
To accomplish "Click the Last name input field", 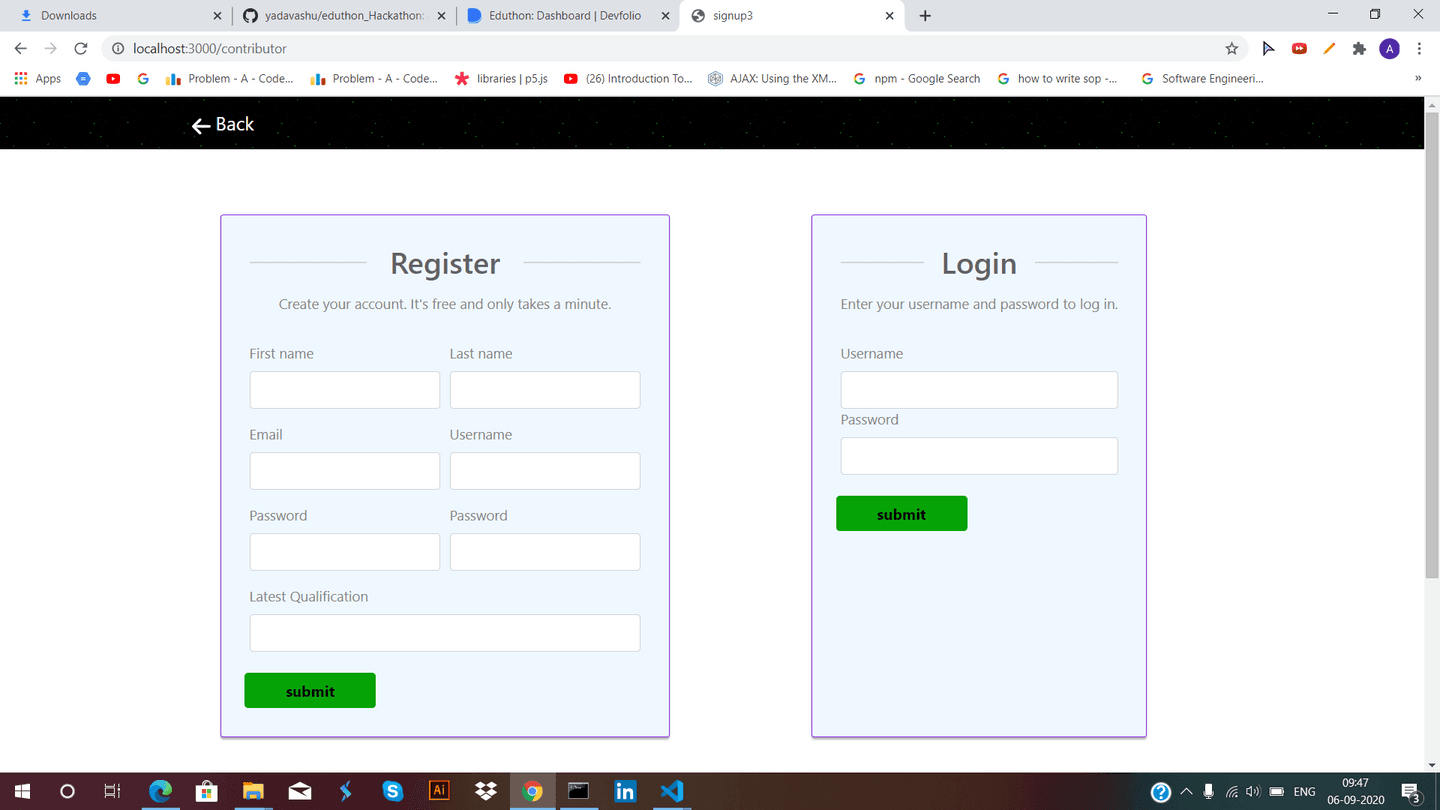I will pos(545,390).
